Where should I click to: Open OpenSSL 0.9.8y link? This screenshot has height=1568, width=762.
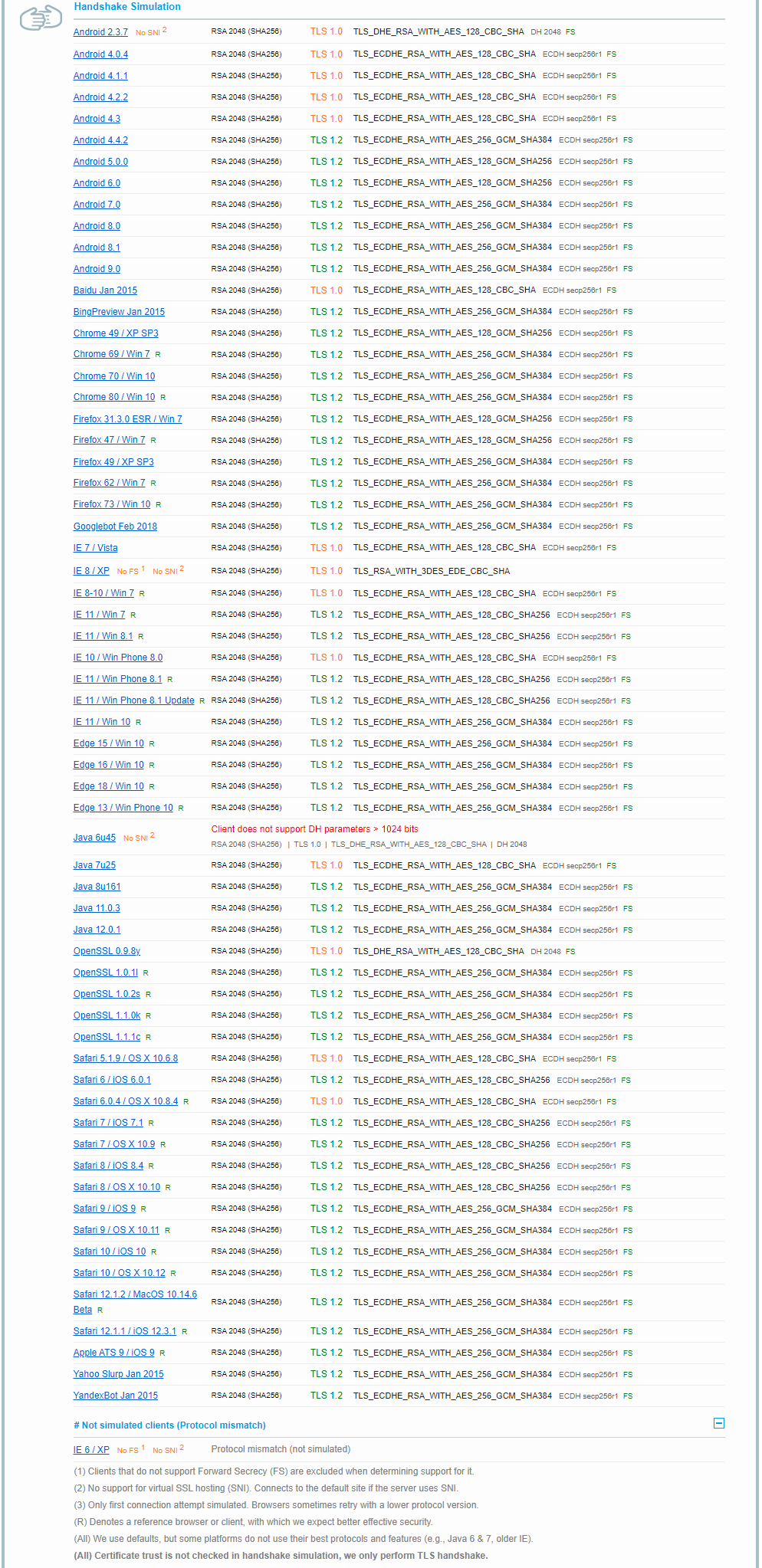(107, 951)
